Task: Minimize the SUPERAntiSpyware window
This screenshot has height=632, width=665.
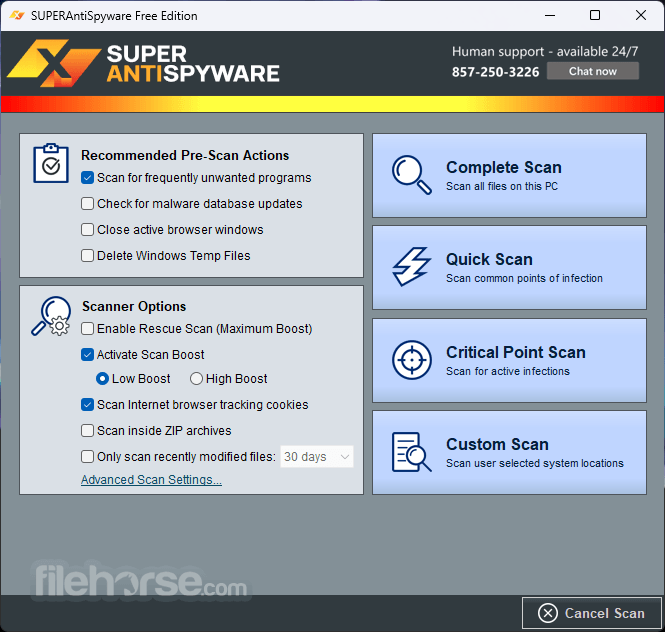Action: coord(550,16)
